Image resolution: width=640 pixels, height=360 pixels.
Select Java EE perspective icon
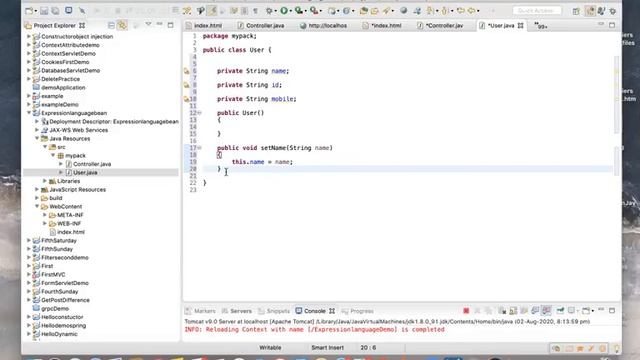click(x=590, y=11)
